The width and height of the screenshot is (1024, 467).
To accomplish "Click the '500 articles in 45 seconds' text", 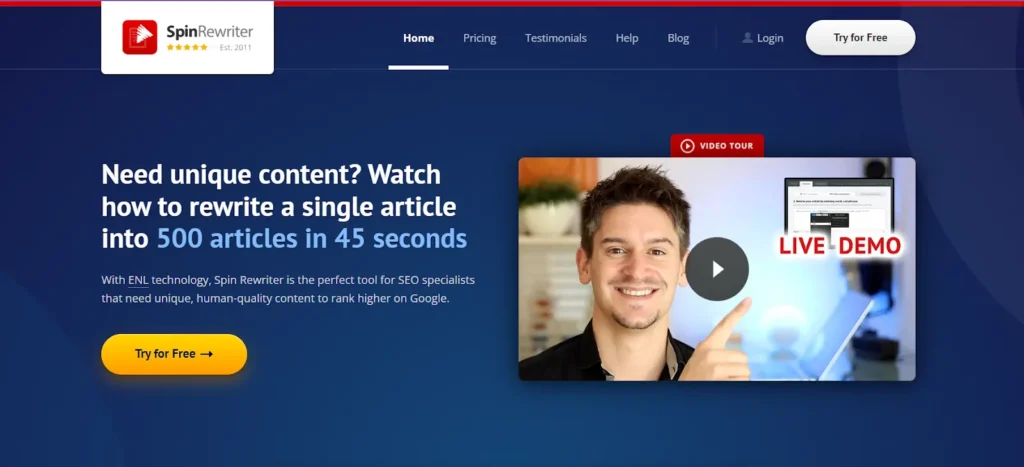I will pyautogui.click(x=312, y=239).
